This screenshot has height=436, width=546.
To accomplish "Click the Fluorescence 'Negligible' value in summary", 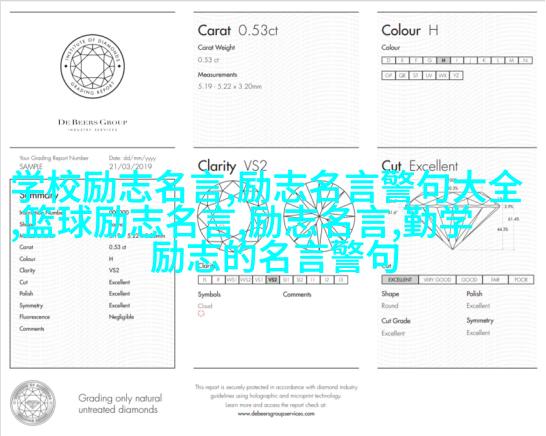I will pyautogui.click(x=121, y=317).
